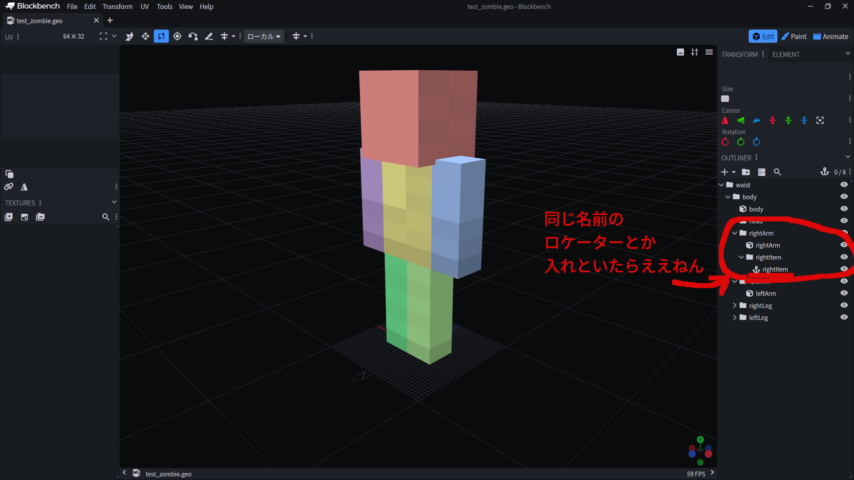The width and height of the screenshot is (854, 480).
Task: Collapse the waist group
Action: tap(722, 185)
